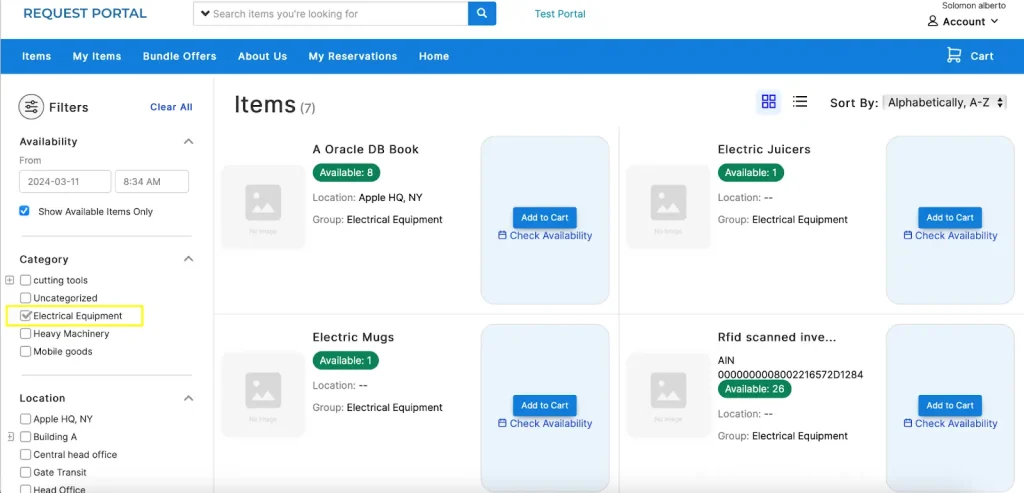This screenshot has height=493, width=1024.
Task: Switch to list view icon
Action: click(x=800, y=102)
